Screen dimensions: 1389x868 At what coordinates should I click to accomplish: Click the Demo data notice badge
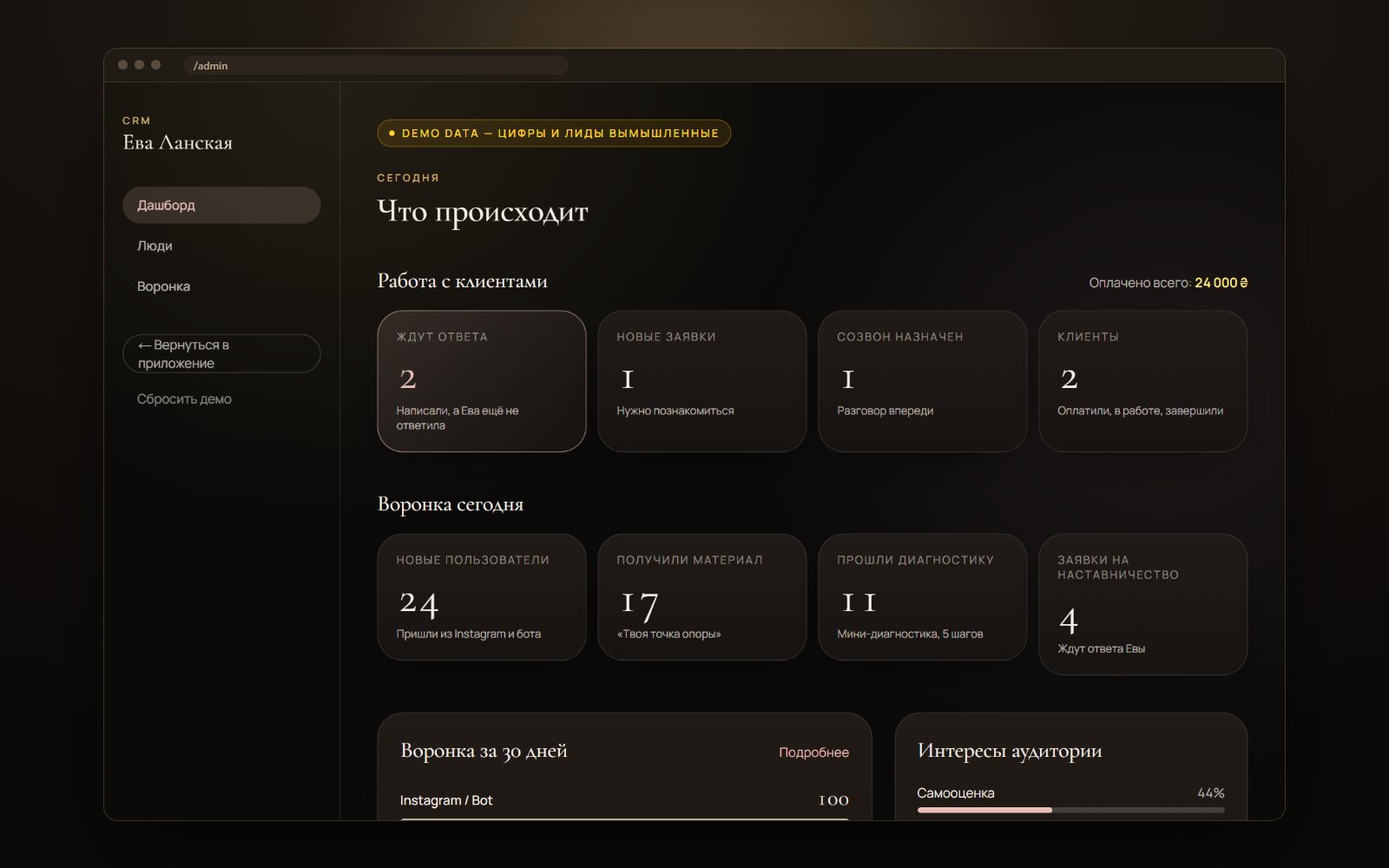pyautogui.click(x=554, y=134)
